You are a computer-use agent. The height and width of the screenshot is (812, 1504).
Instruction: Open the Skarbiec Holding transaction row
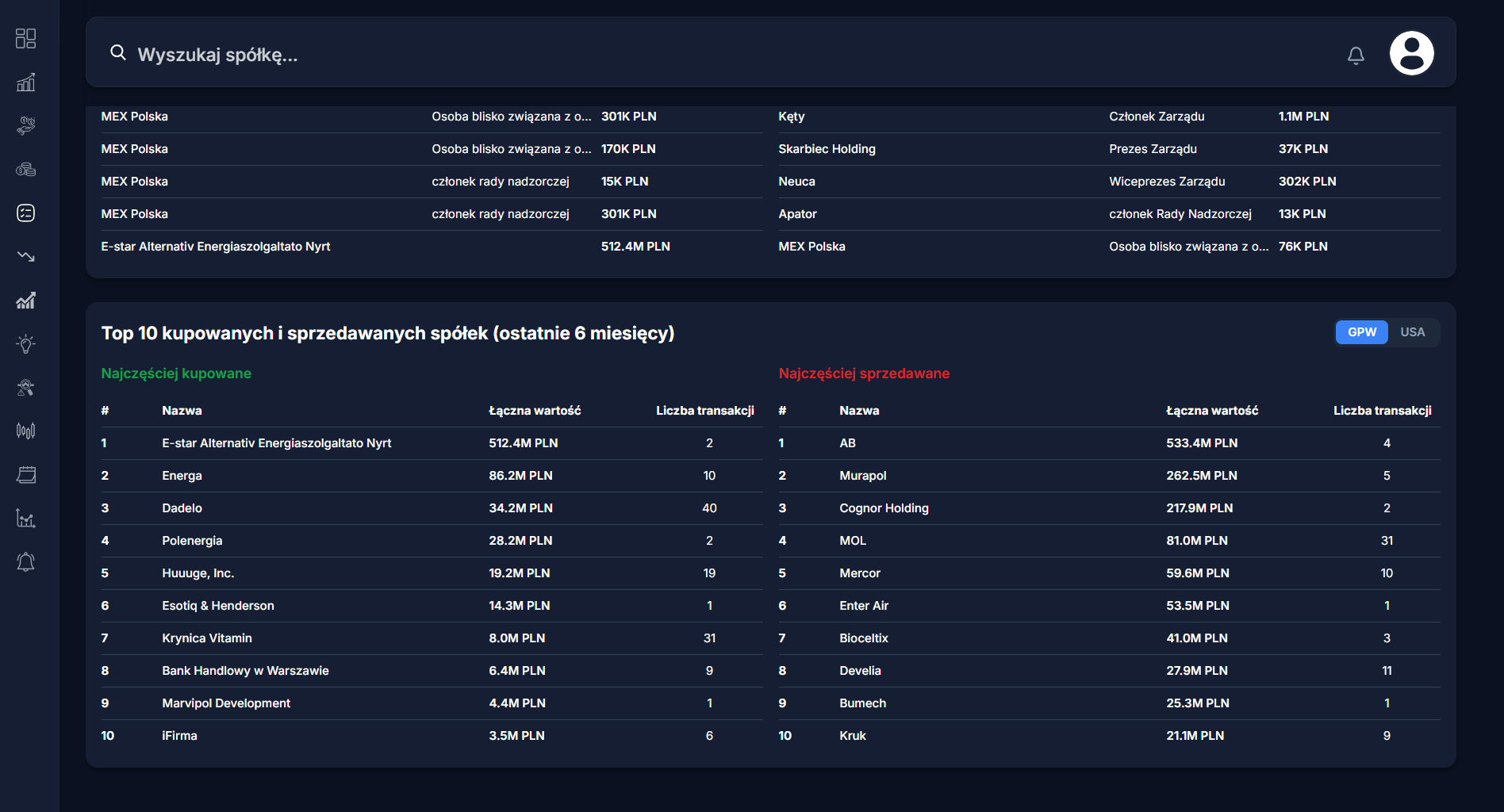pos(827,149)
